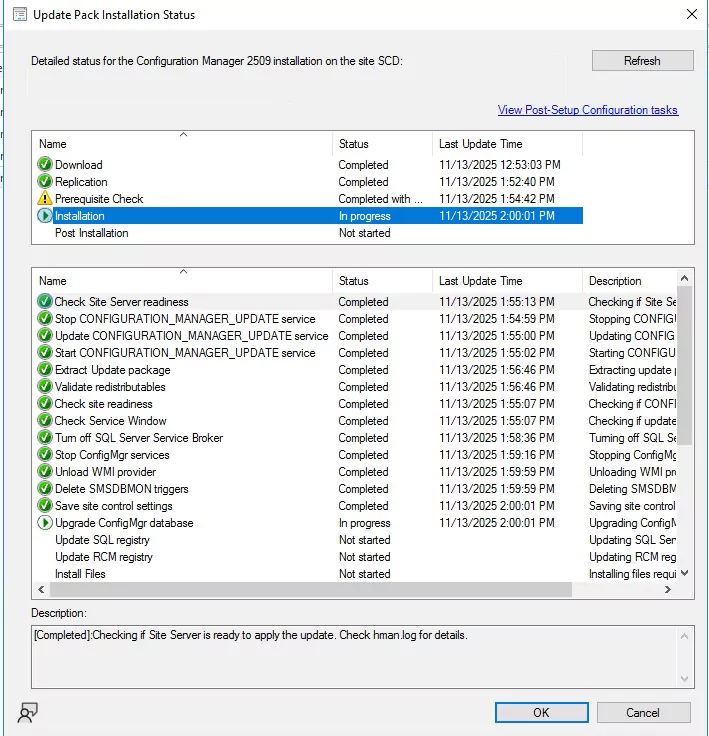Select the Replication row name
This screenshot has height=736, width=709.
tap(81, 182)
